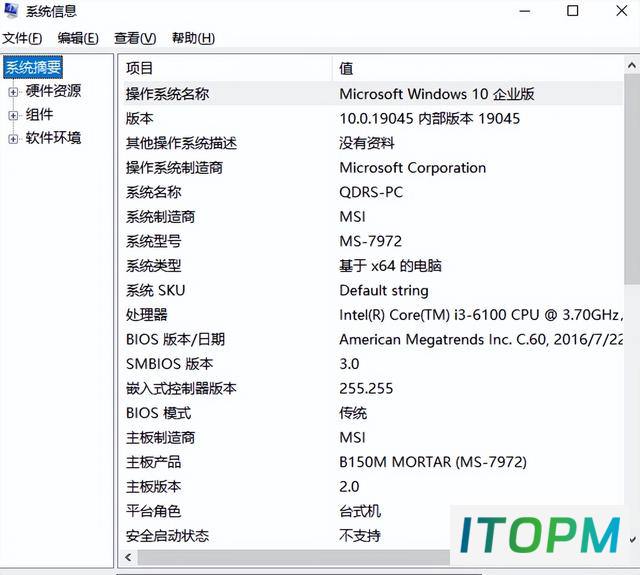640x575 pixels.
Task: Select the BIOS 模式 row label
Action: coord(158,413)
